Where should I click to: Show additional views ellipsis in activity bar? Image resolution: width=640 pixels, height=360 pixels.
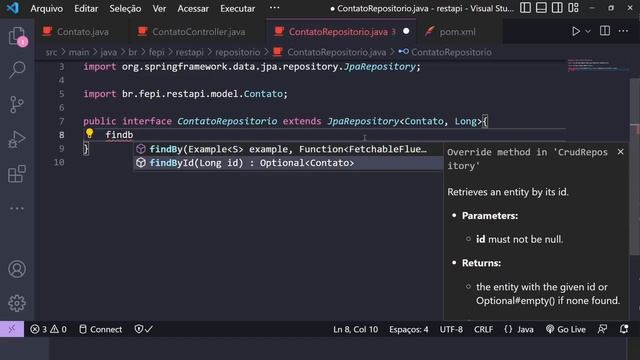coord(17,209)
